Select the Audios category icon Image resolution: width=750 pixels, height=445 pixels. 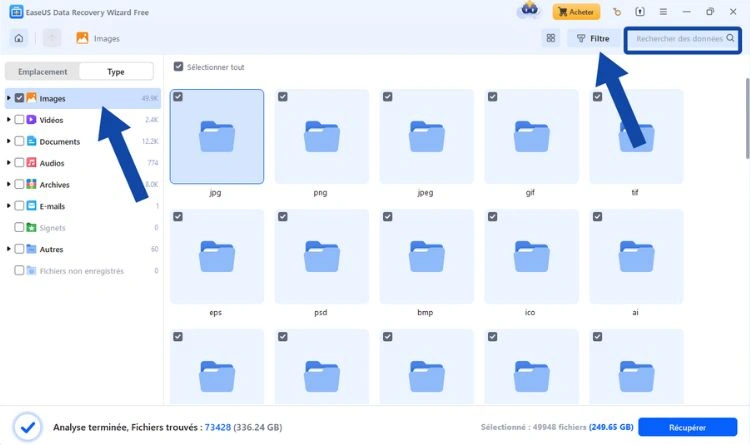tap(31, 163)
